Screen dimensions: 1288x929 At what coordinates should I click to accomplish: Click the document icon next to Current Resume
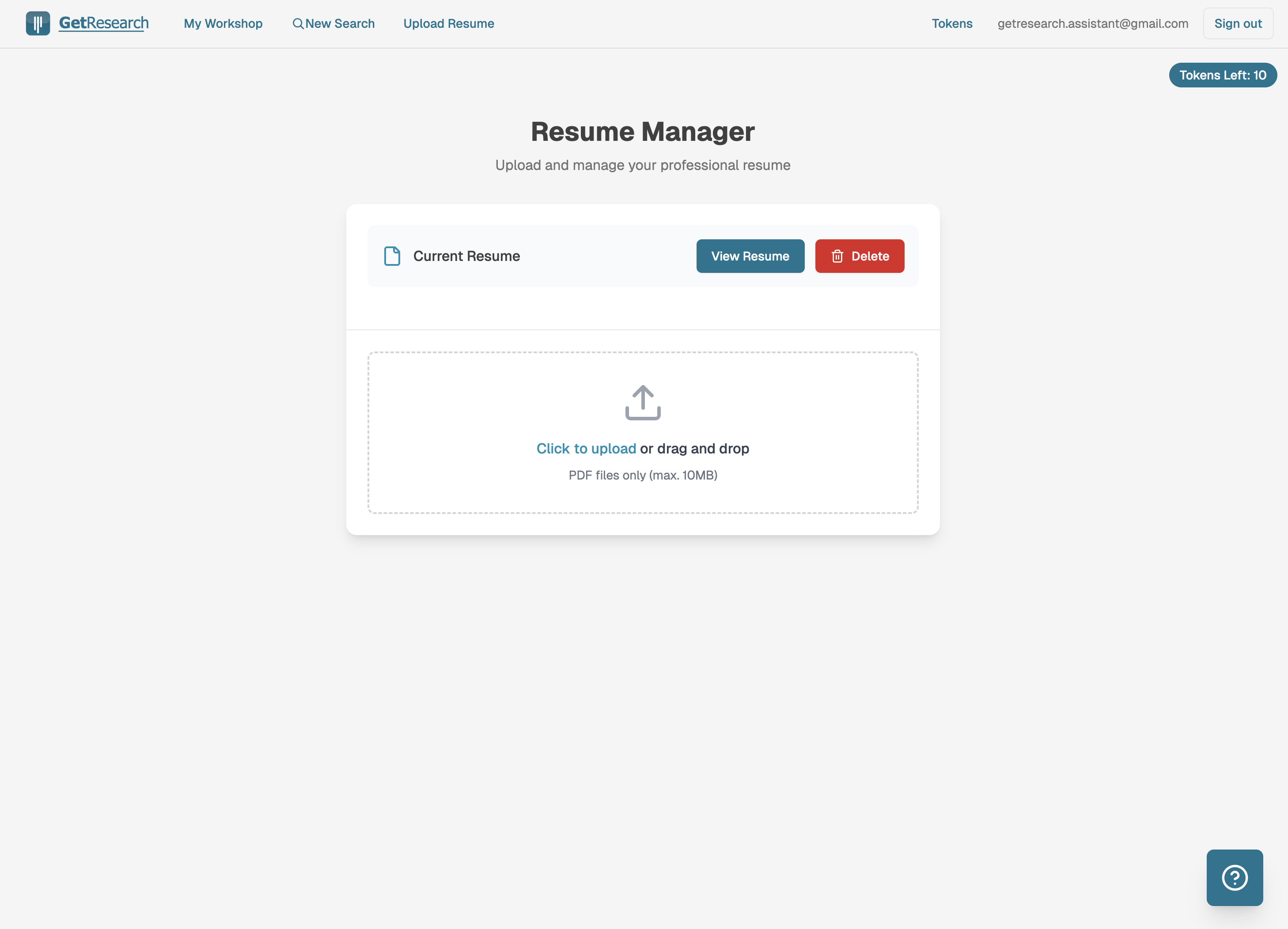(x=392, y=256)
